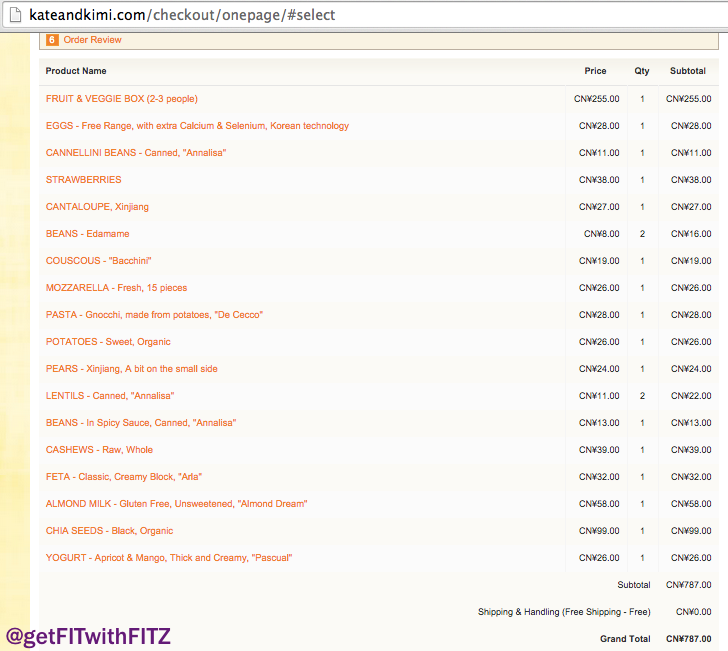Open CASHEWS - Raw, Whole link
The image size is (728, 651).
[x=99, y=449]
